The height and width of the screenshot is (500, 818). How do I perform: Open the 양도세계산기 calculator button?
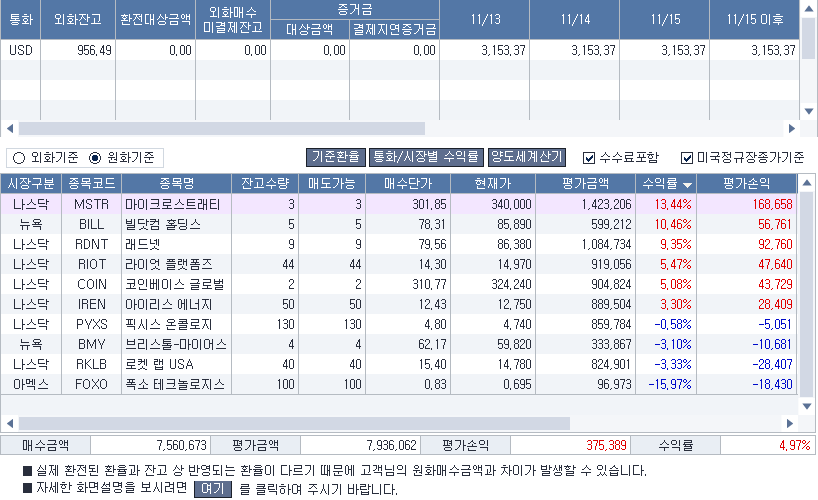pos(526,157)
